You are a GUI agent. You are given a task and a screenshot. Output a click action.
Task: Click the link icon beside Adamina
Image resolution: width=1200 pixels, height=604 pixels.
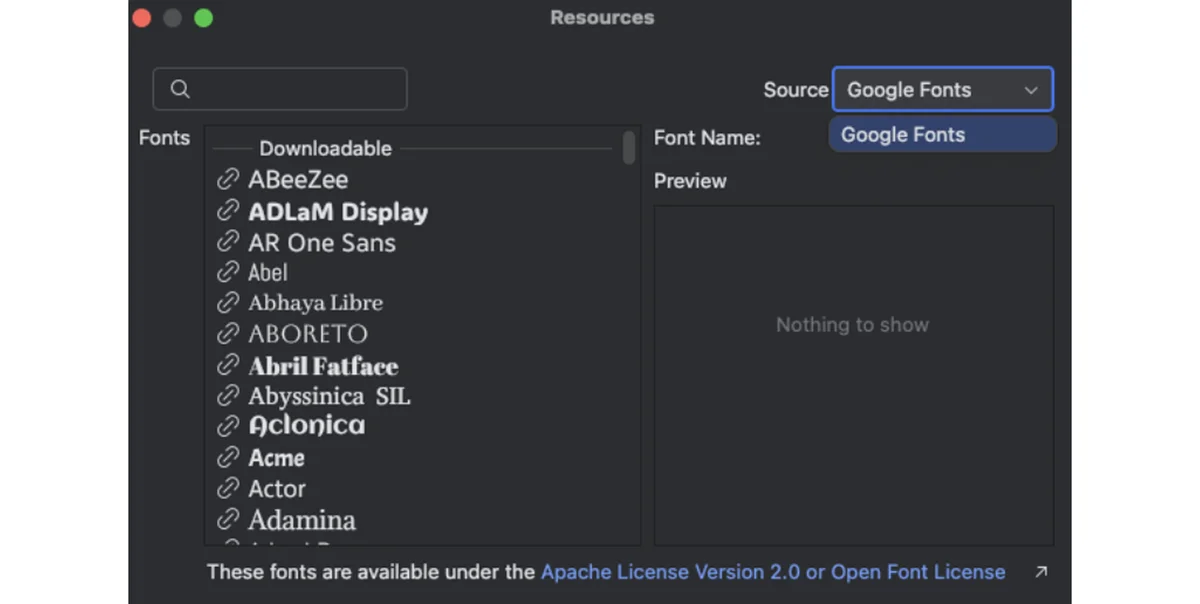[228, 520]
